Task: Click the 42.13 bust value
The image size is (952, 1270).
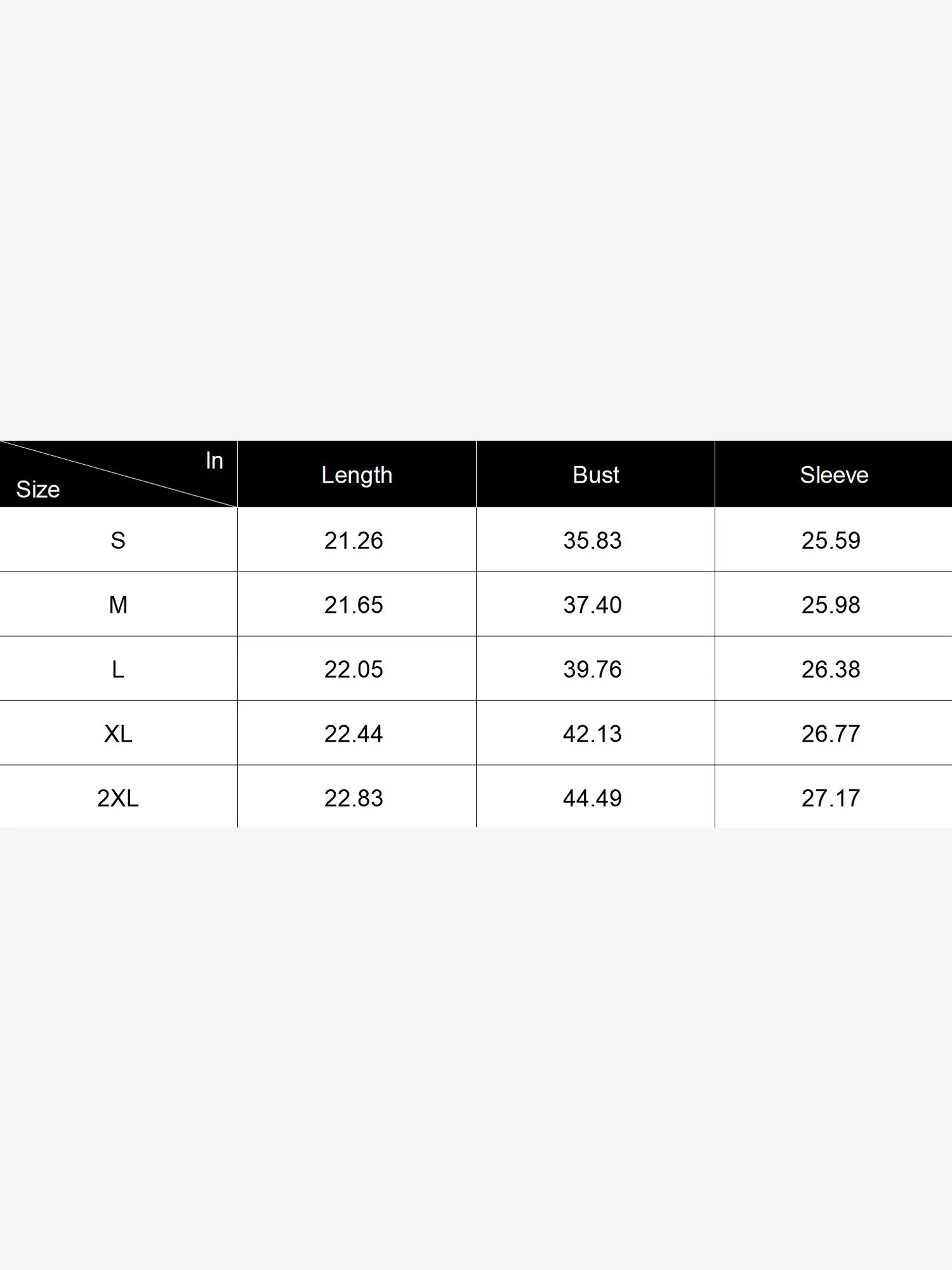Action: click(x=592, y=734)
